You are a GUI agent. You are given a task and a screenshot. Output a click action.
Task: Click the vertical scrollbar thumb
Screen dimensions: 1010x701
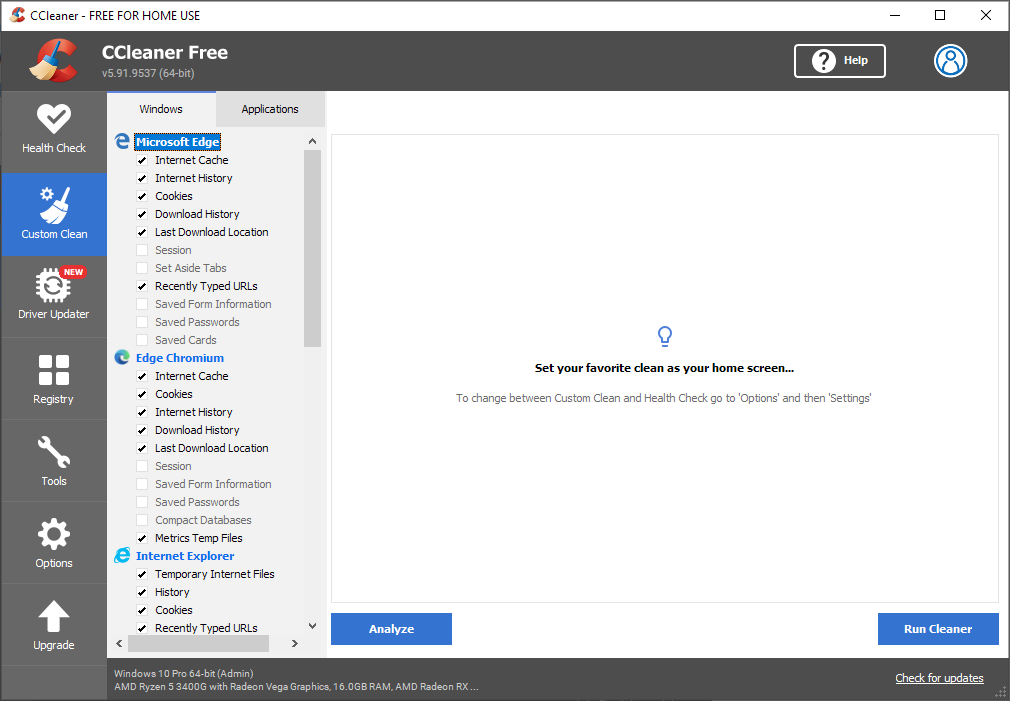tap(312, 249)
